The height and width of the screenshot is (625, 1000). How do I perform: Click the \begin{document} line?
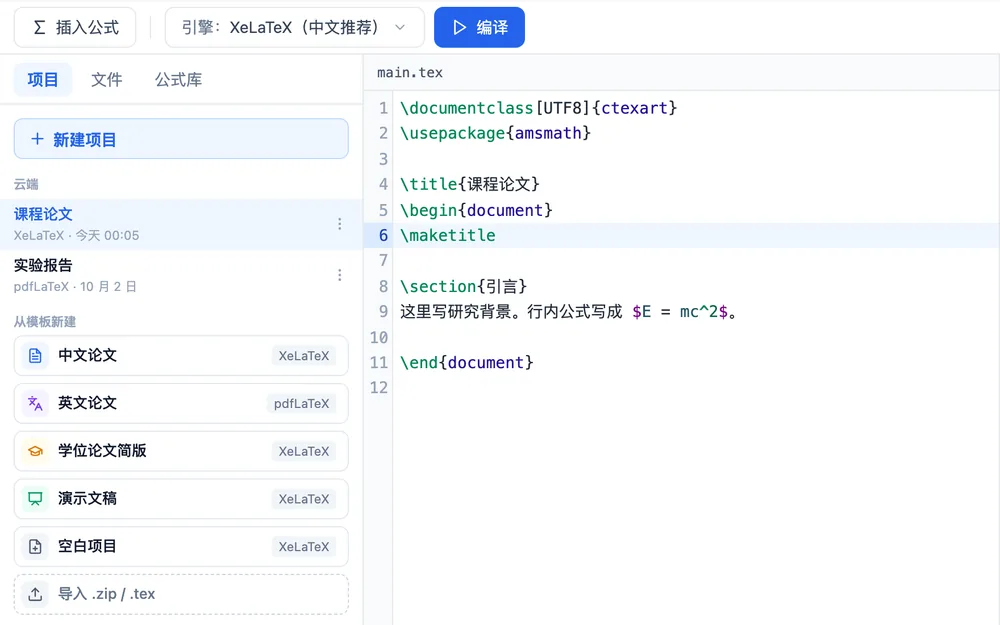pyautogui.click(x=476, y=210)
